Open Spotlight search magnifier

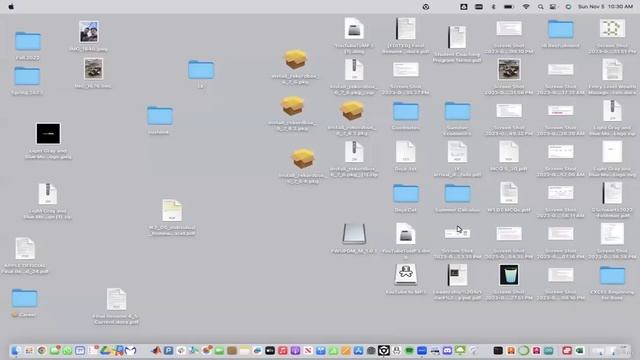540,7
